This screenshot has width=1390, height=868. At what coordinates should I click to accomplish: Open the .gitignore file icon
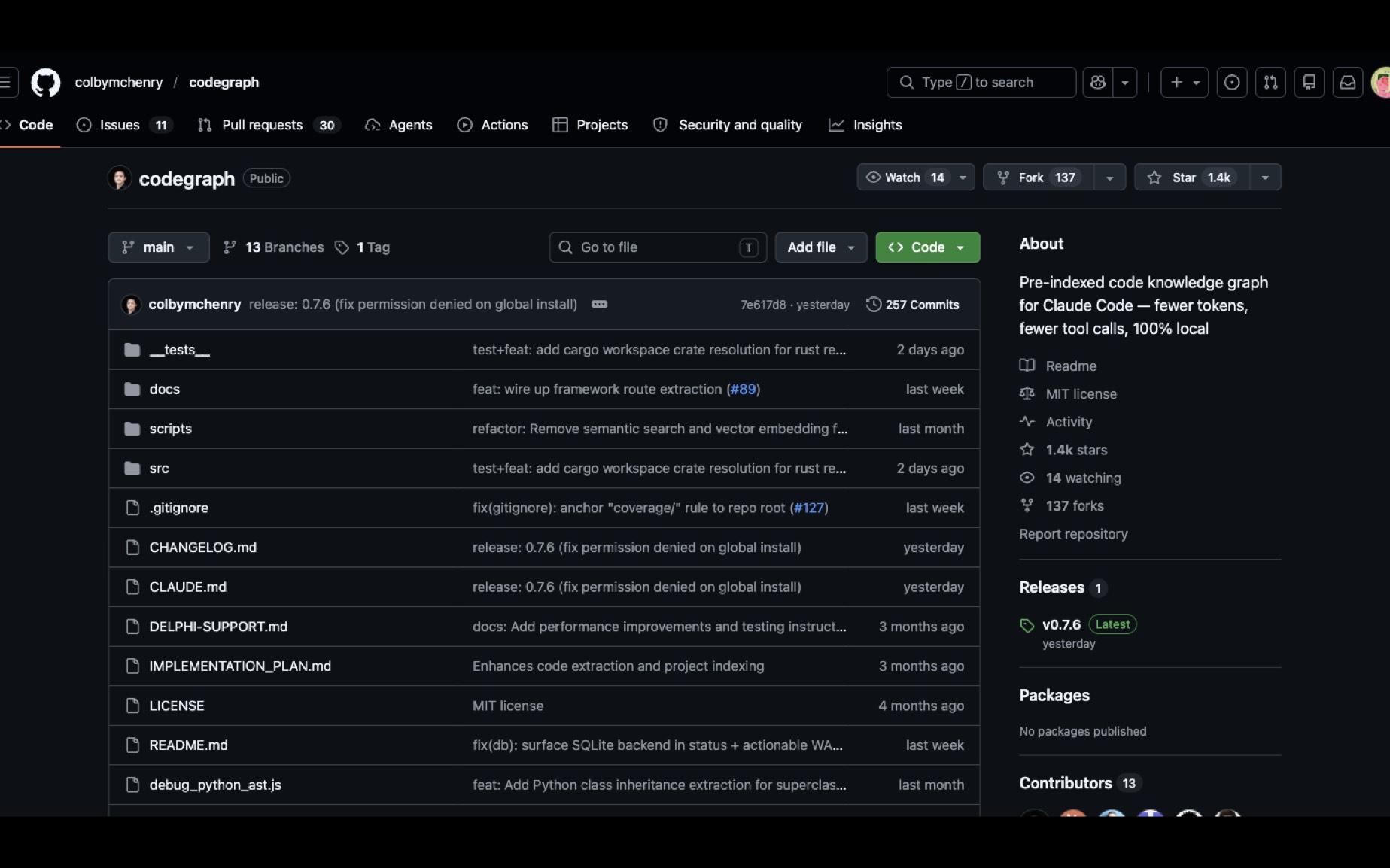[132, 508]
